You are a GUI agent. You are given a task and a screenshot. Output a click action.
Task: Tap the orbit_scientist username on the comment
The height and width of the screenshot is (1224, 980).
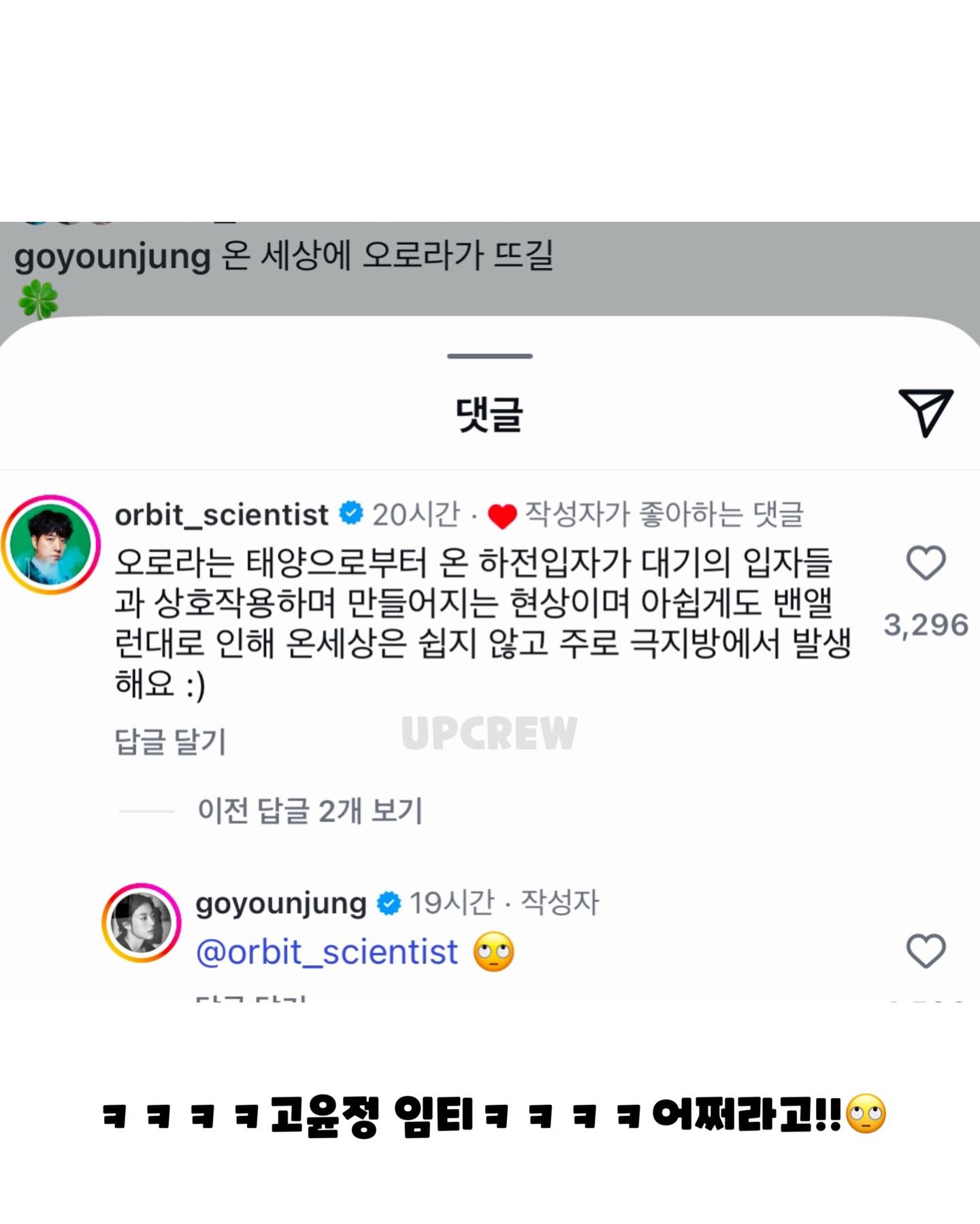[221, 515]
